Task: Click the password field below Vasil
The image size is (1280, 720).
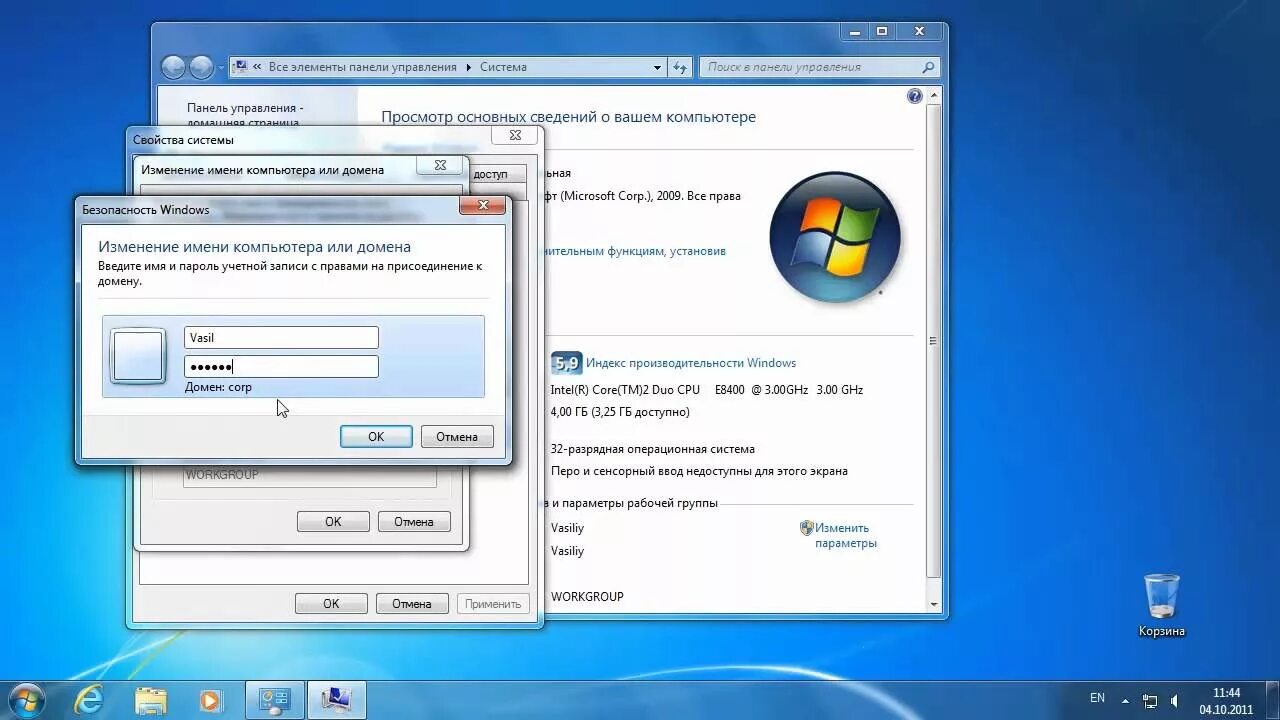Action: click(281, 366)
